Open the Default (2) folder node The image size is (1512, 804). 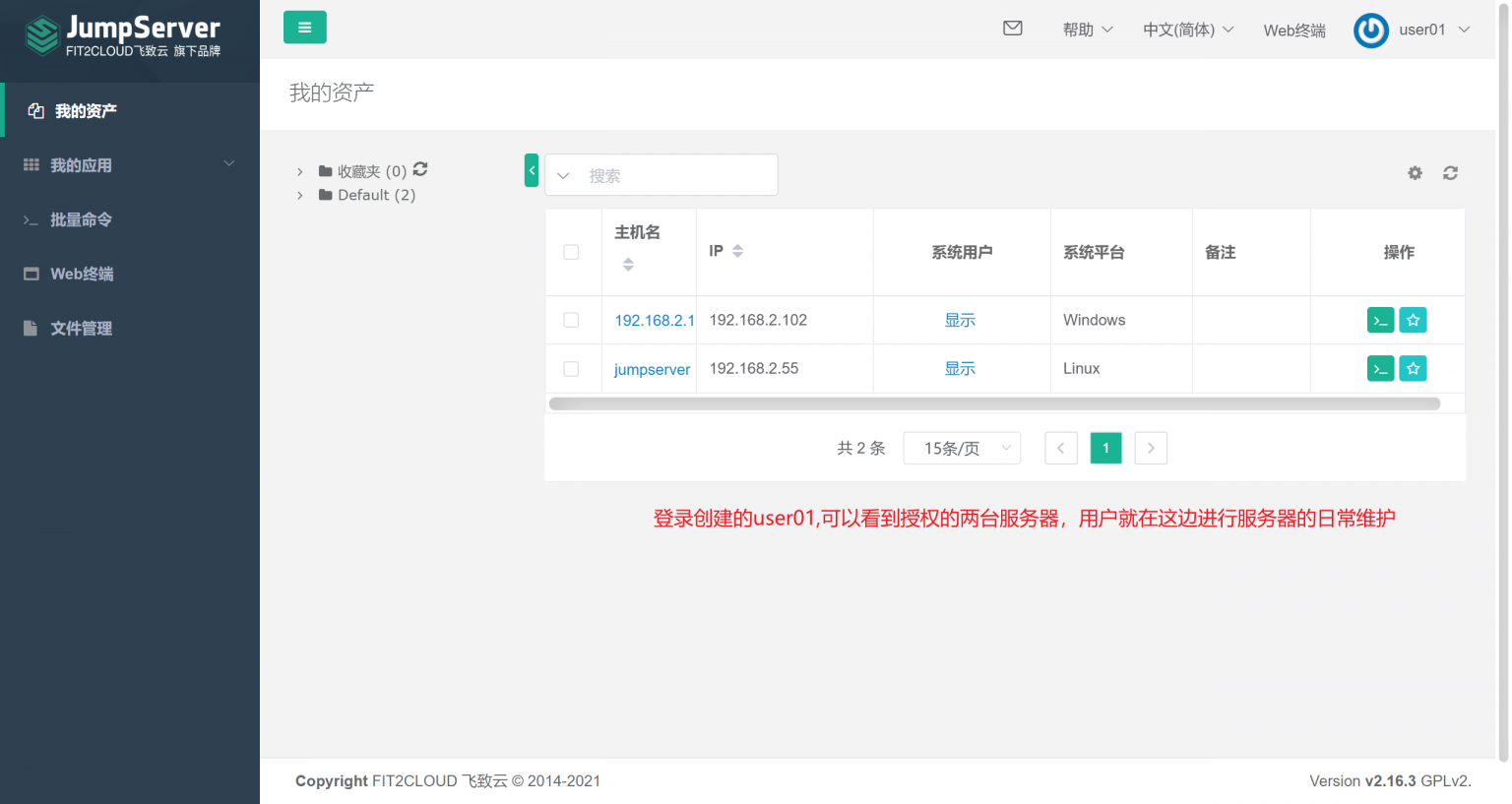[x=367, y=195]
